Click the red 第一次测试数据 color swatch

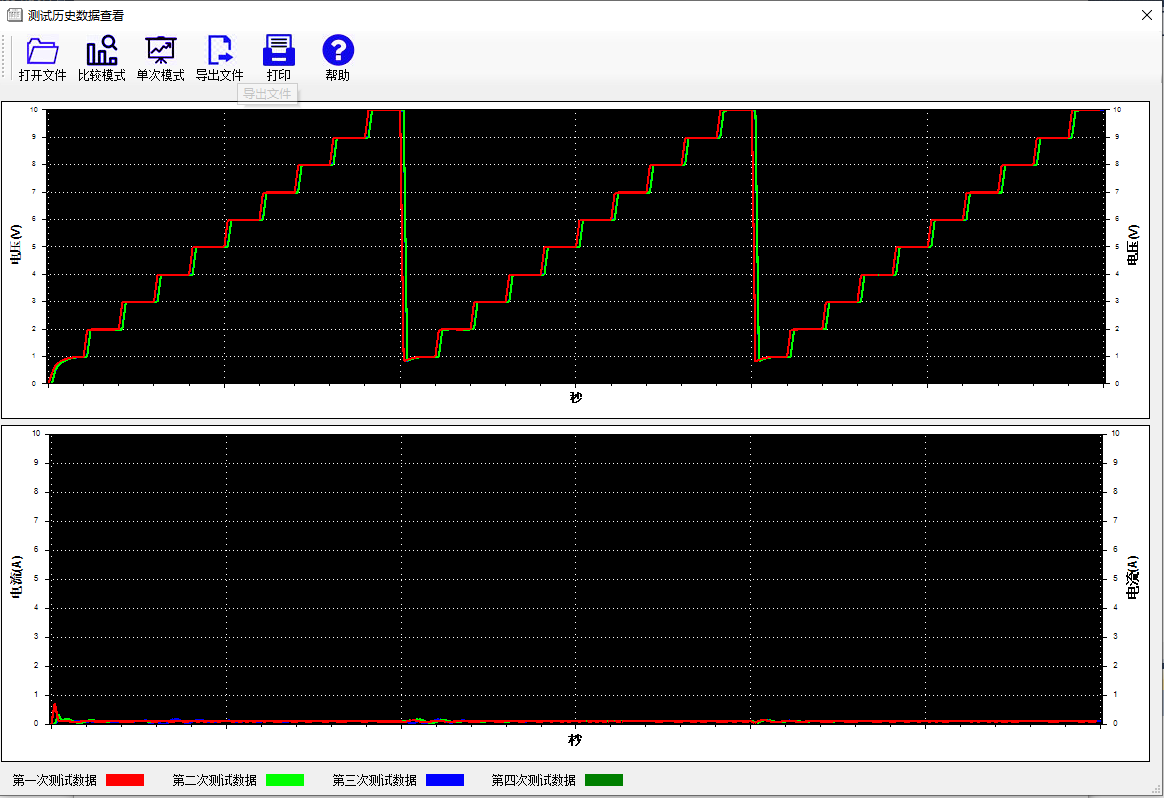(x=125, y=780)
